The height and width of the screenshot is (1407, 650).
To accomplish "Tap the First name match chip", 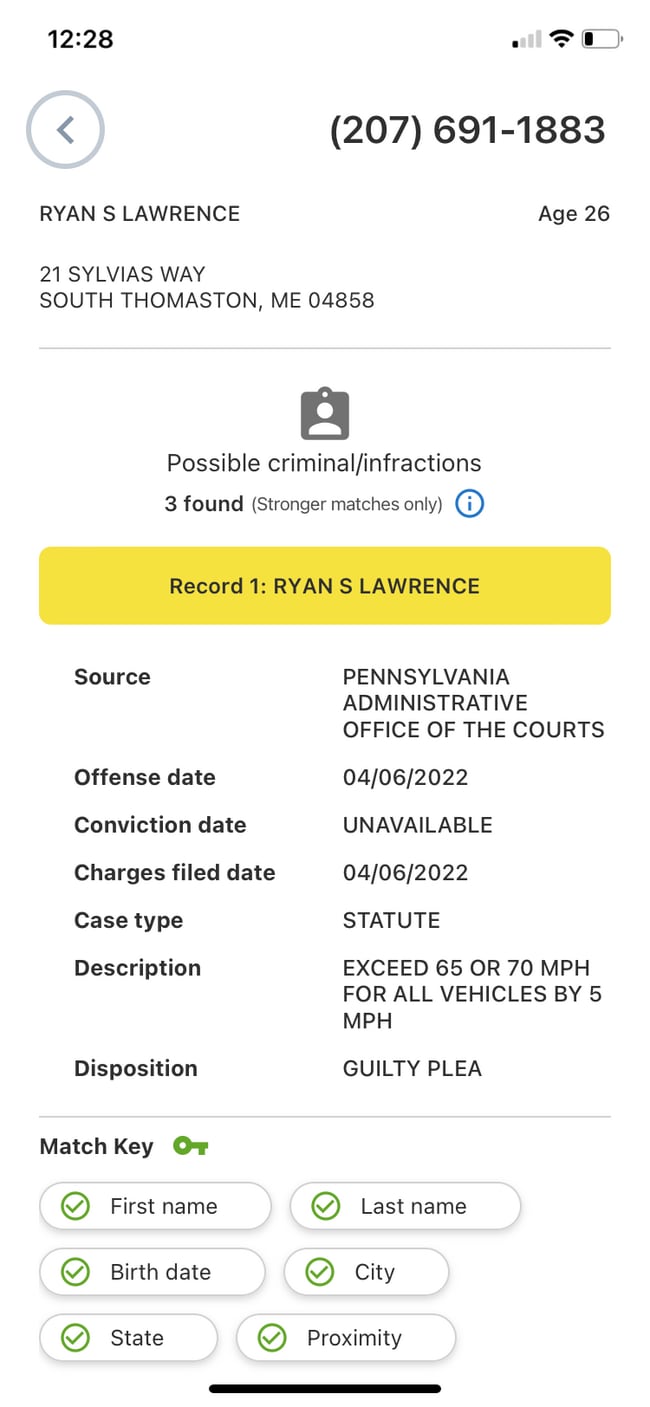I will click(x=155, y=1206).
